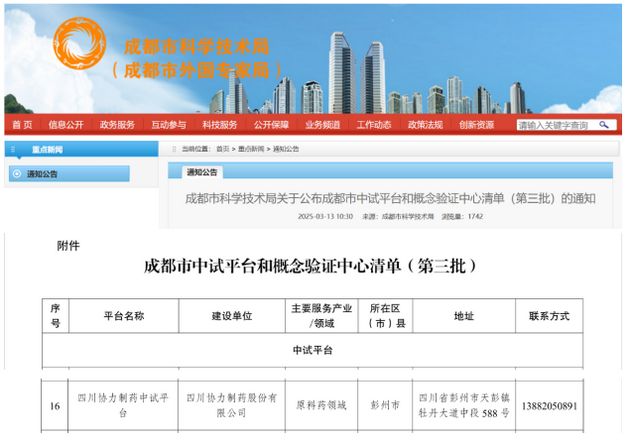
Task: Click the source text 成都市科学技术局
Action: 407,216
